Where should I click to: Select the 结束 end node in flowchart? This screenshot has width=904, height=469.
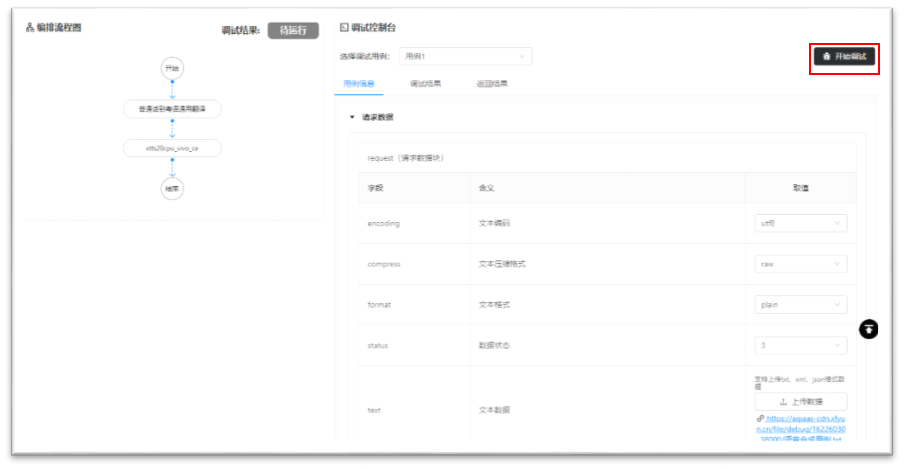[x=172, y=189]
